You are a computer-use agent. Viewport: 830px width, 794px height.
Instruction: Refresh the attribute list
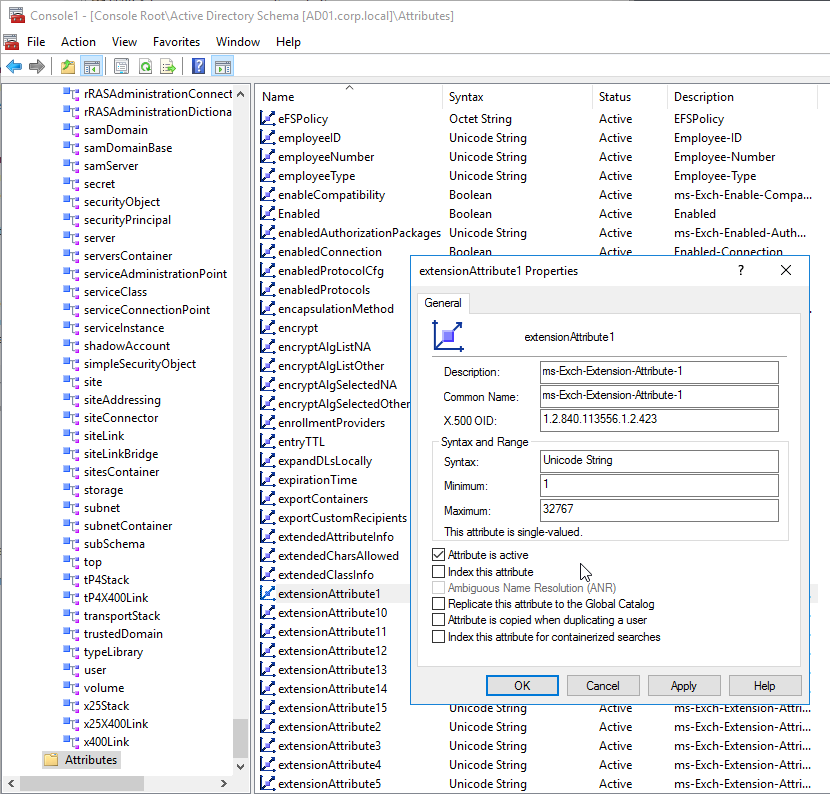click(x=145, y=67)
